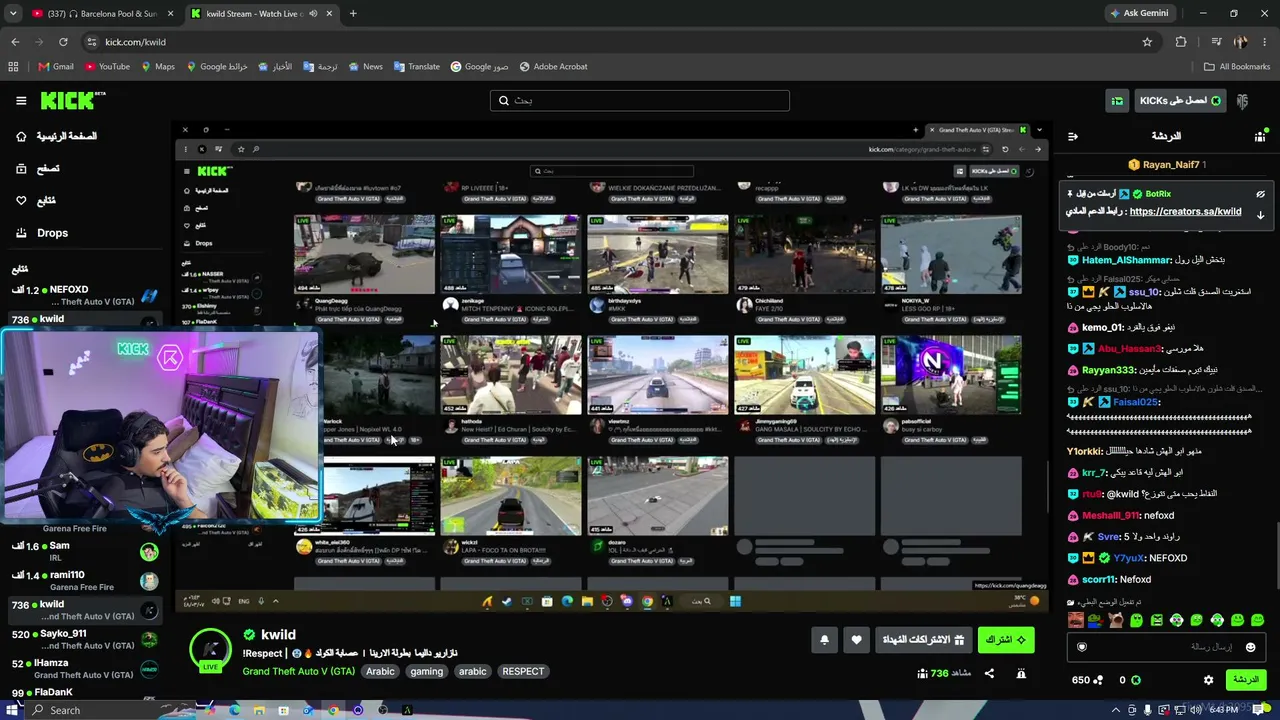Open the All Bookmarks folder
This screenshot has height=720, width=1280.
point(1237,67)
